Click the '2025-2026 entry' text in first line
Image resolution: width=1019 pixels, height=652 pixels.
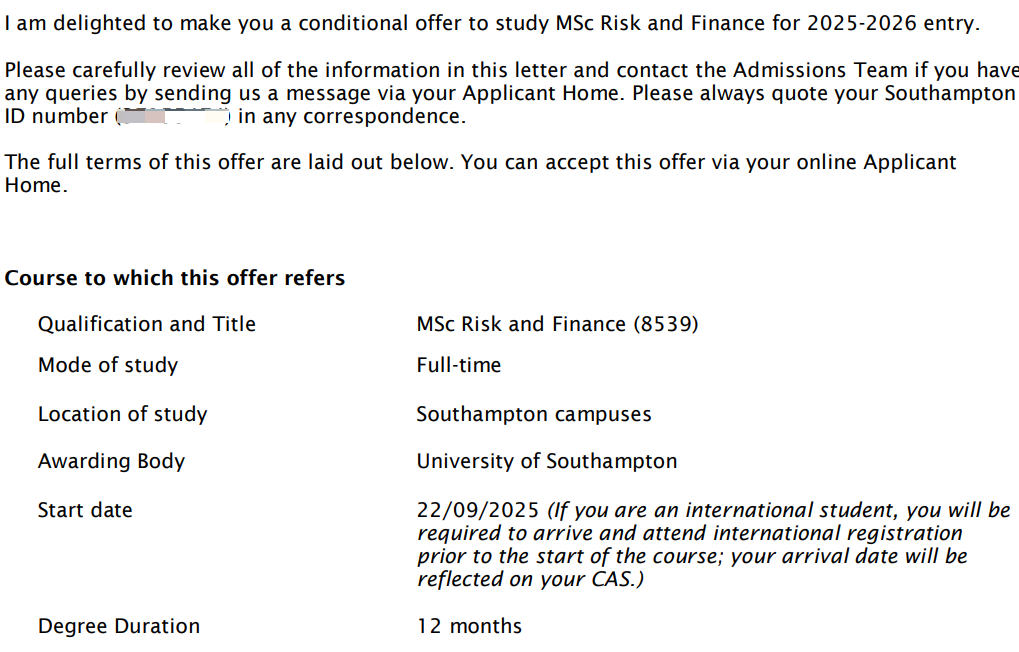pos(893,23)
